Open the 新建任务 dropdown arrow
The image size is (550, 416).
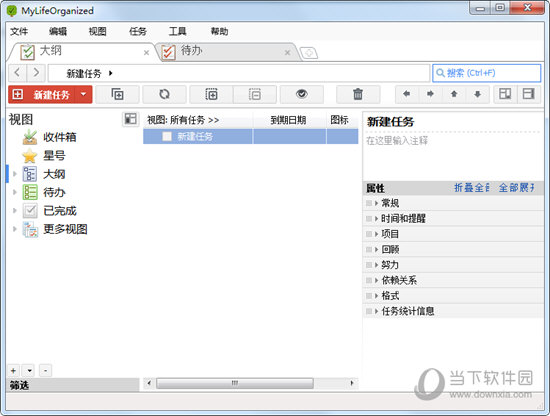(83, 94)
